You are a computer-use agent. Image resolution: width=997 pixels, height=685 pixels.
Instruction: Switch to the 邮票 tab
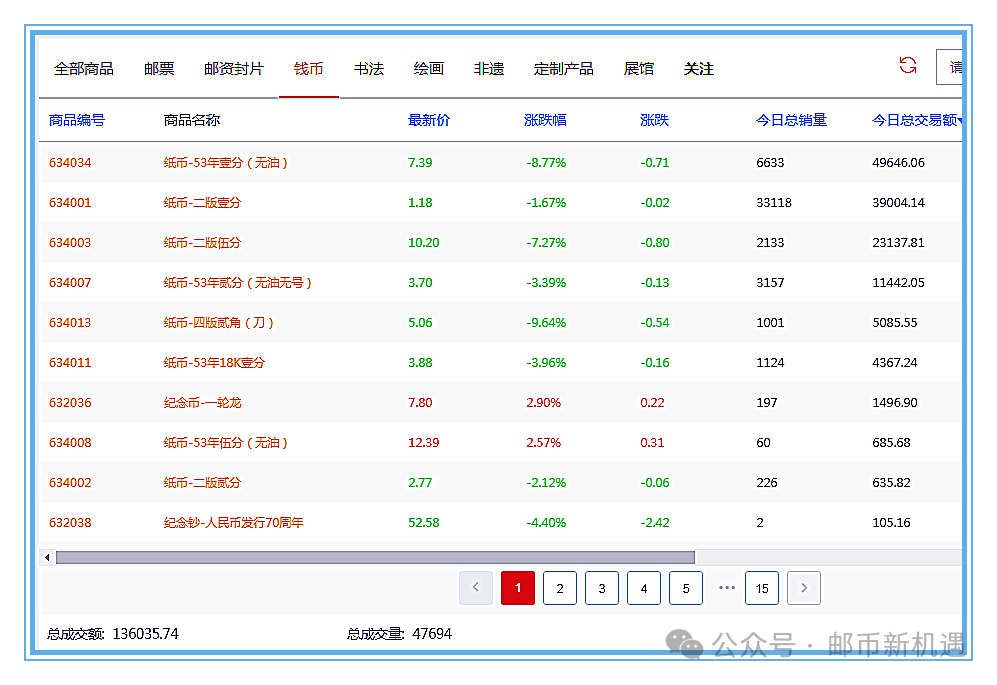159,69
